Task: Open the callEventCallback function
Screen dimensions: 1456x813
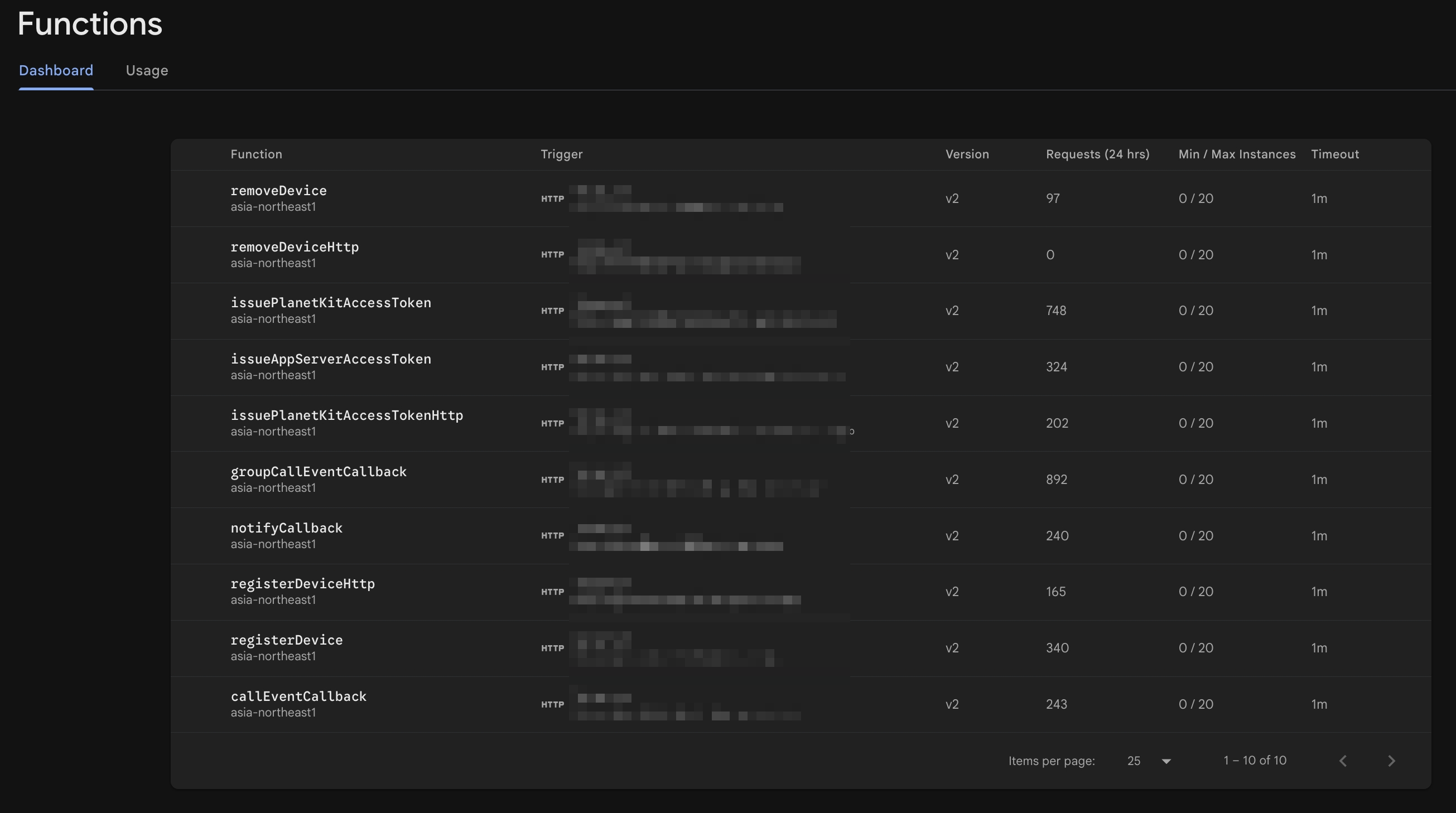Action: pyautogui.click(x=298, y=696)
